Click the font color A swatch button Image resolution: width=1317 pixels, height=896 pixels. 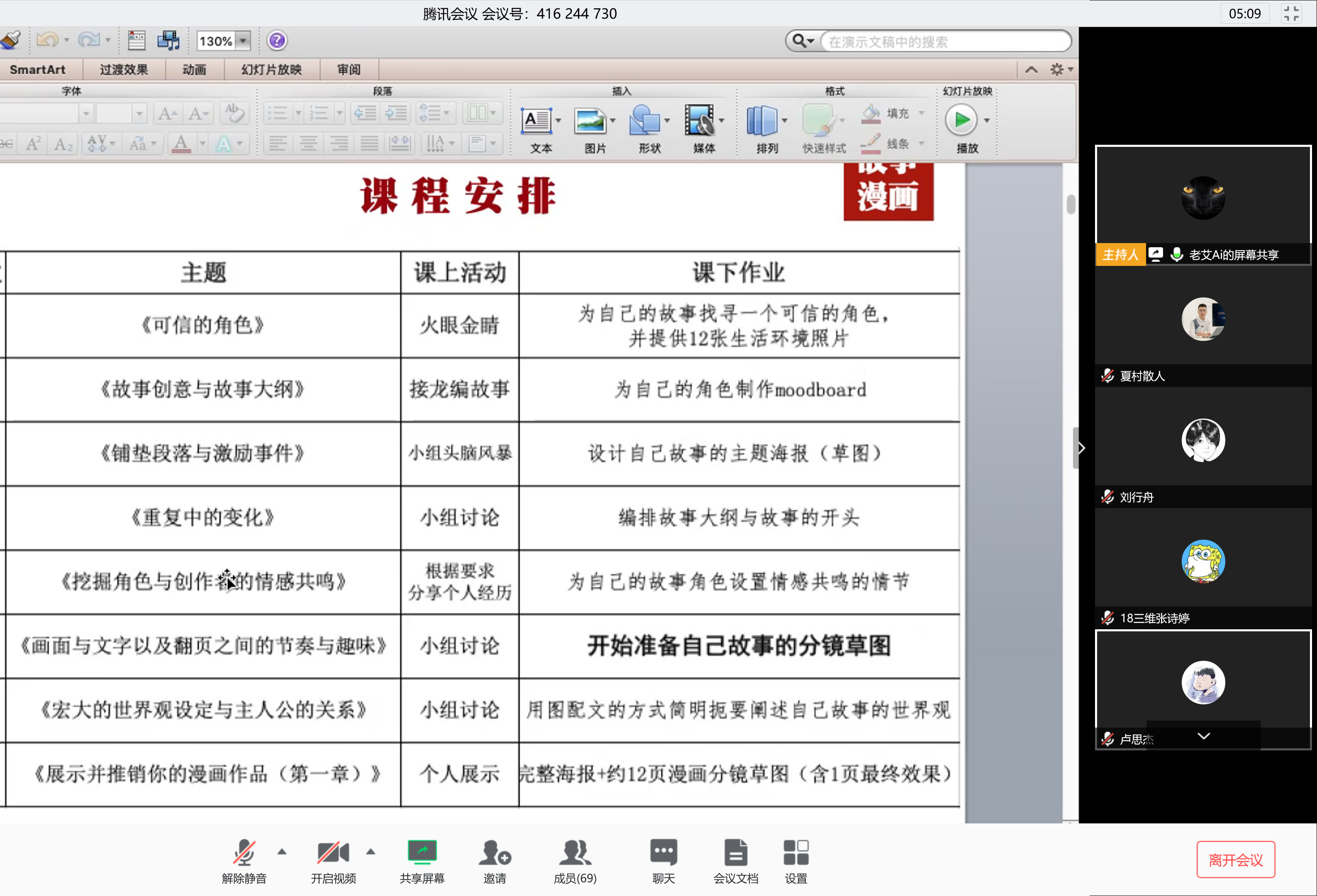(181, 144)
